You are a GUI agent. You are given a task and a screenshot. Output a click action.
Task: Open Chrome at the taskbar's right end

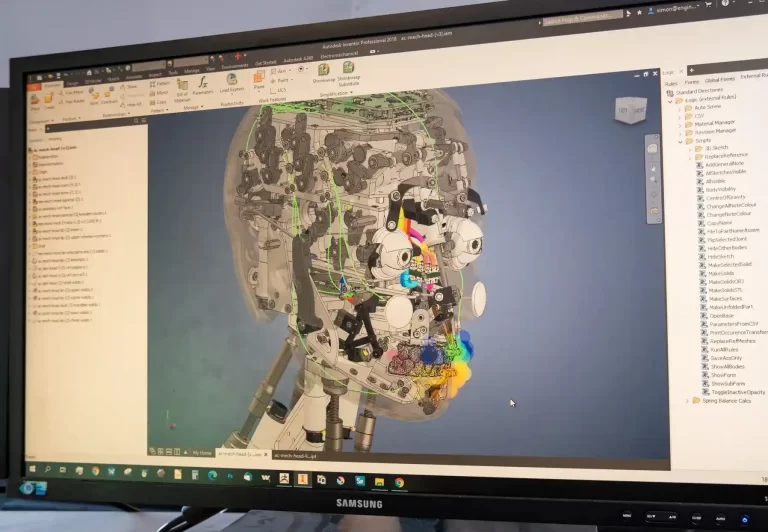[399, 483]
